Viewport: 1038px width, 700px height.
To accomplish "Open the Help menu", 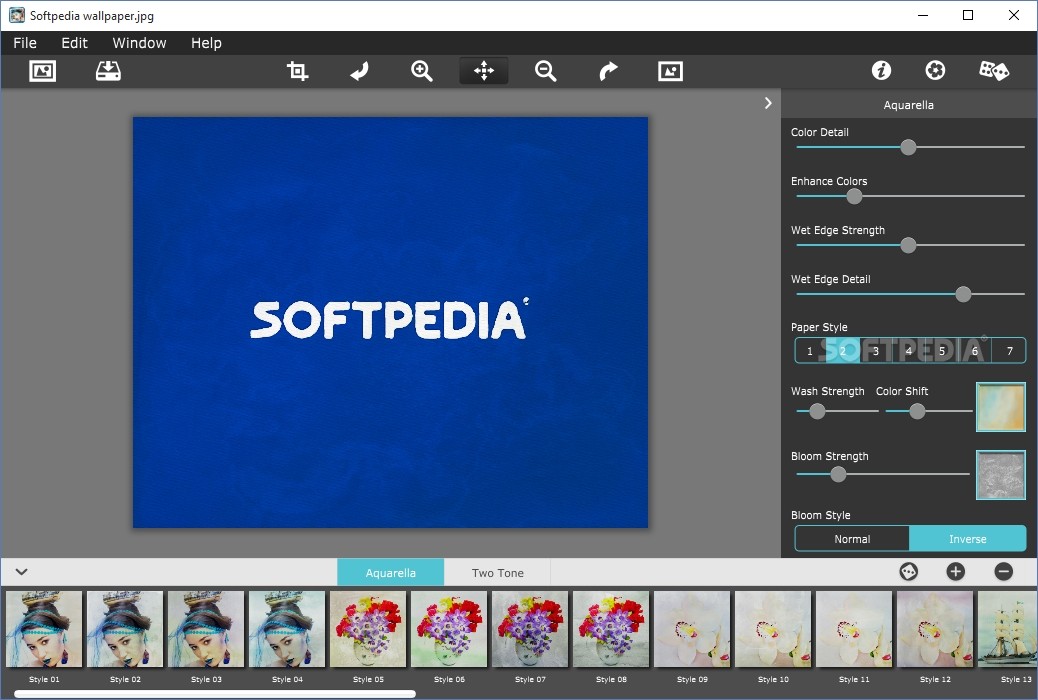I will click(206, 43).
